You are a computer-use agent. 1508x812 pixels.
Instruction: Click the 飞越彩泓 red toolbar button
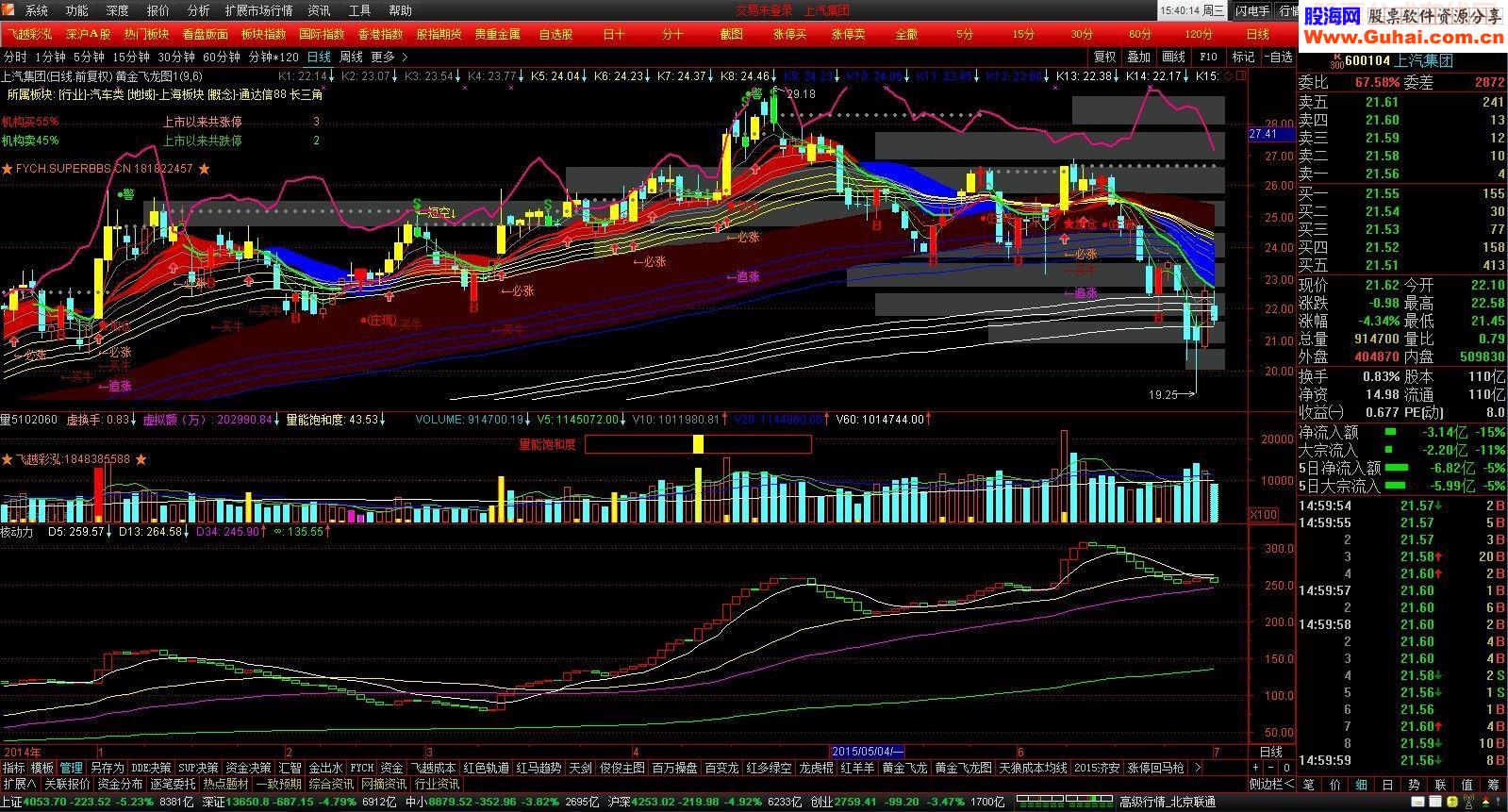(x=30, y=34)
